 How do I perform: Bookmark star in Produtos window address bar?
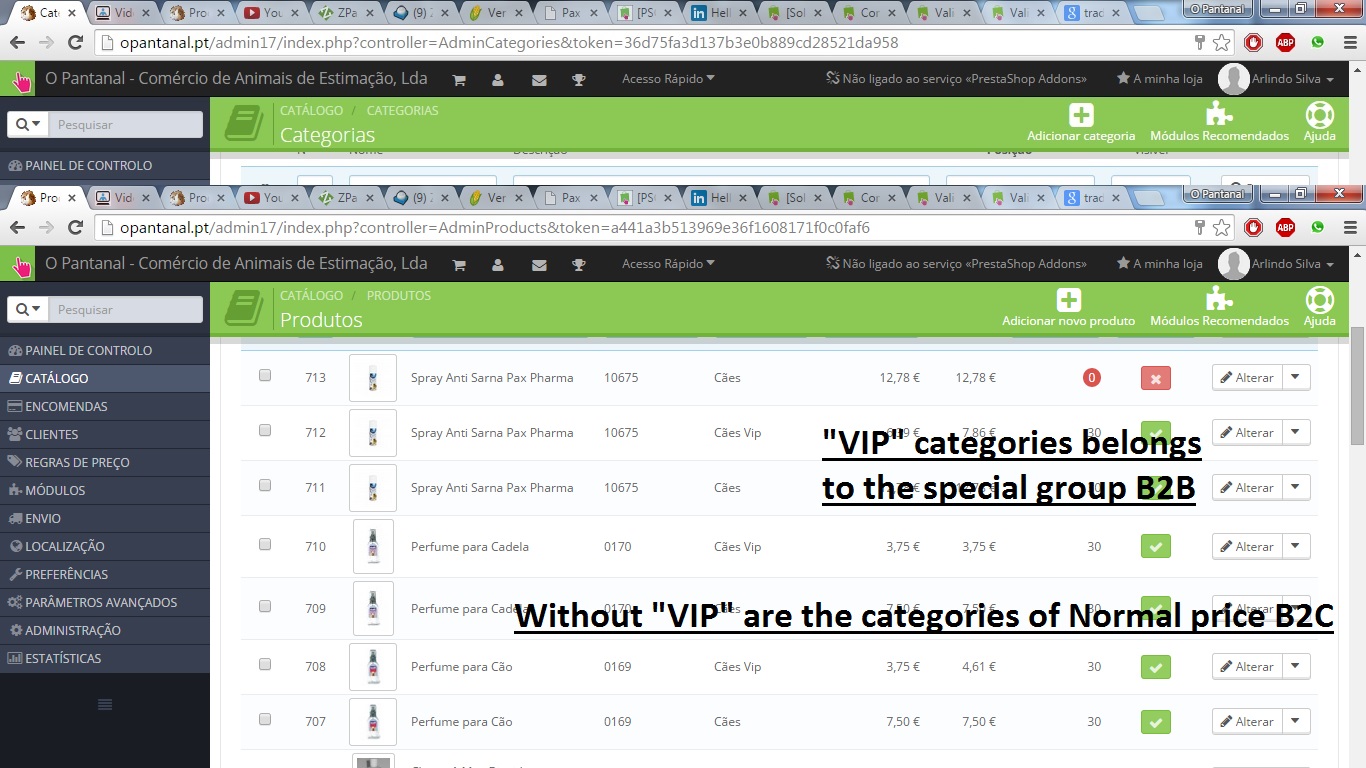click(x=1221, y=228)
